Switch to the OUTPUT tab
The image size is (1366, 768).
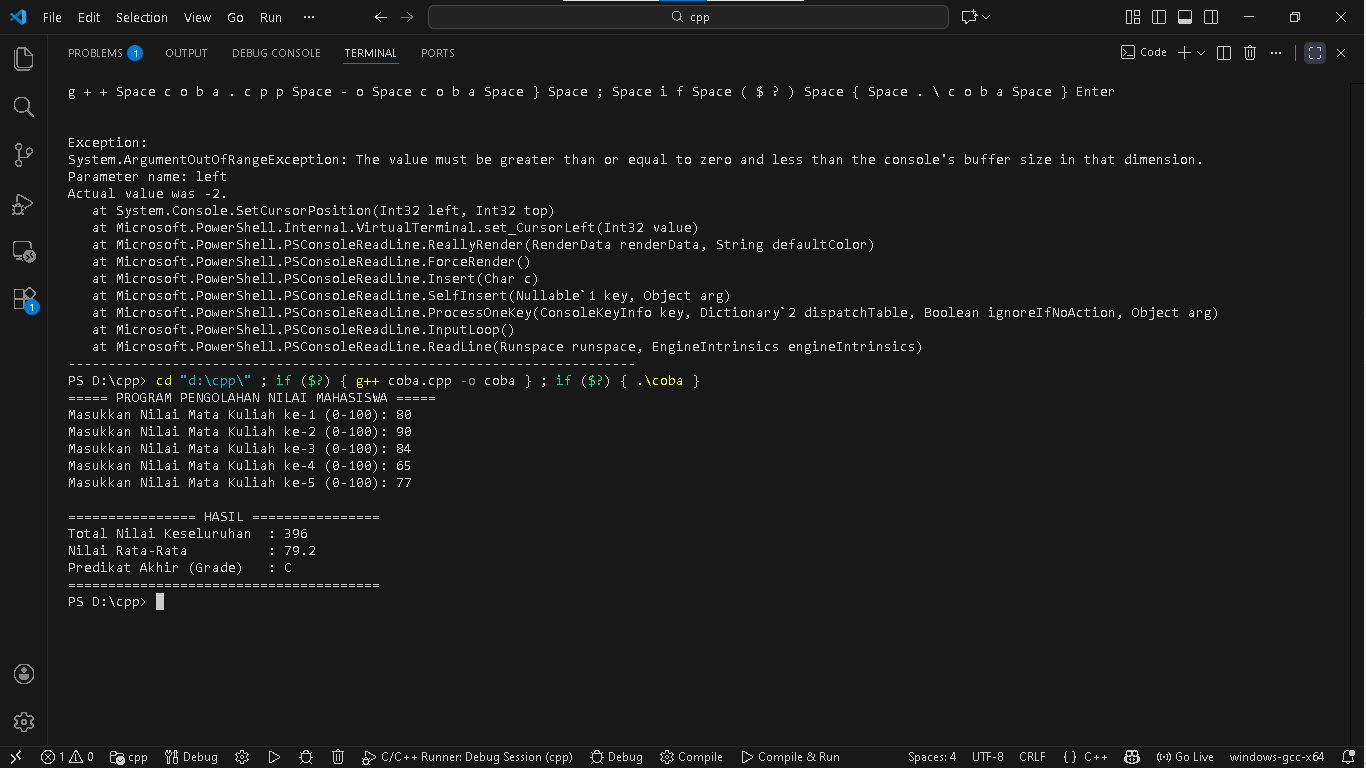186,53
